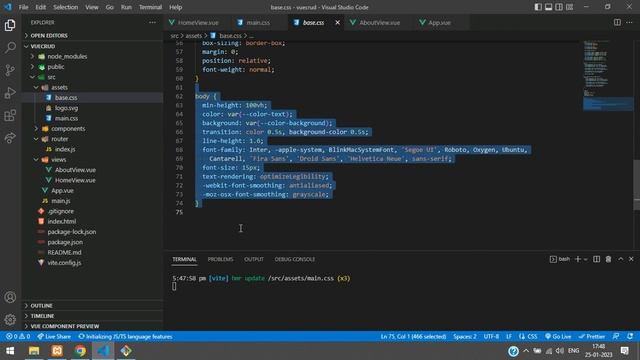Close the base.css editor tab

coord(338,22)
